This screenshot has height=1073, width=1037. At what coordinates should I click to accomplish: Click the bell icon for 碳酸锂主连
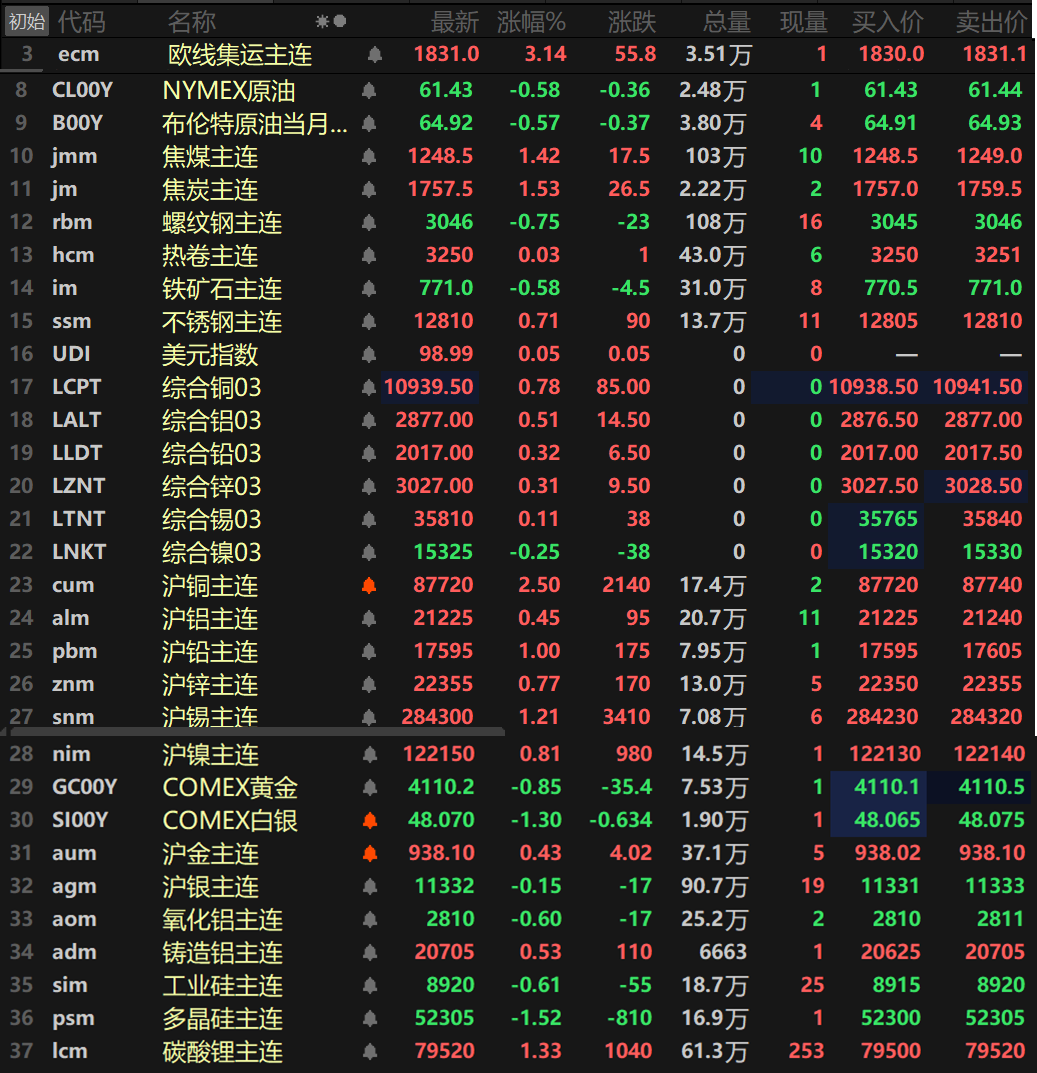[369, 1052]
